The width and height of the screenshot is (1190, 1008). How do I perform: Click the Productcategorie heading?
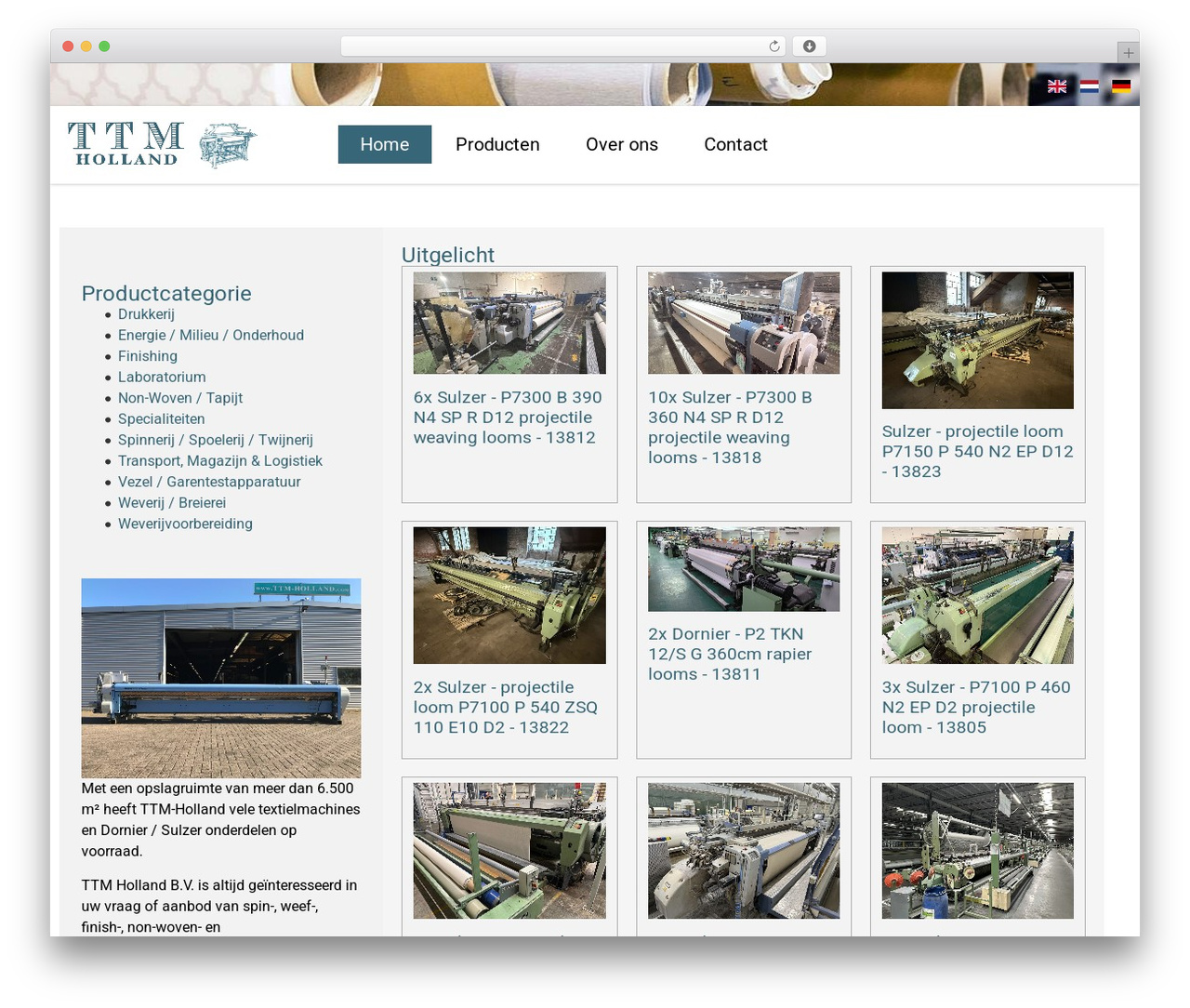(166, 293)
